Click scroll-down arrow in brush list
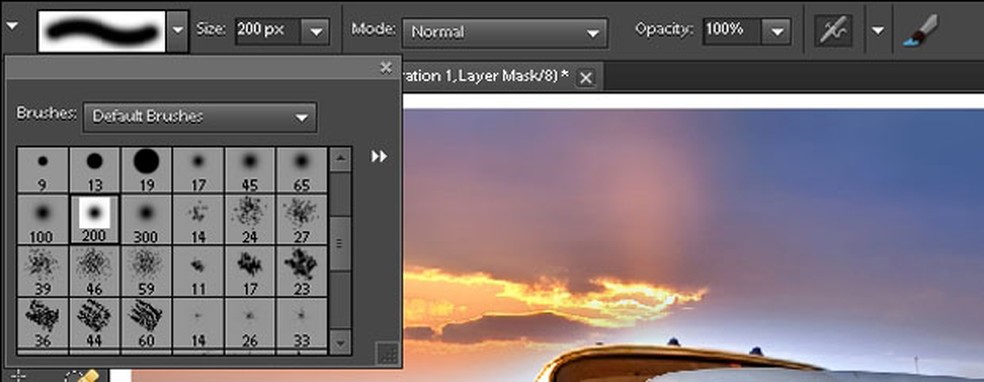This screenshot has width=984, height=382. click(x=340, y=342)
